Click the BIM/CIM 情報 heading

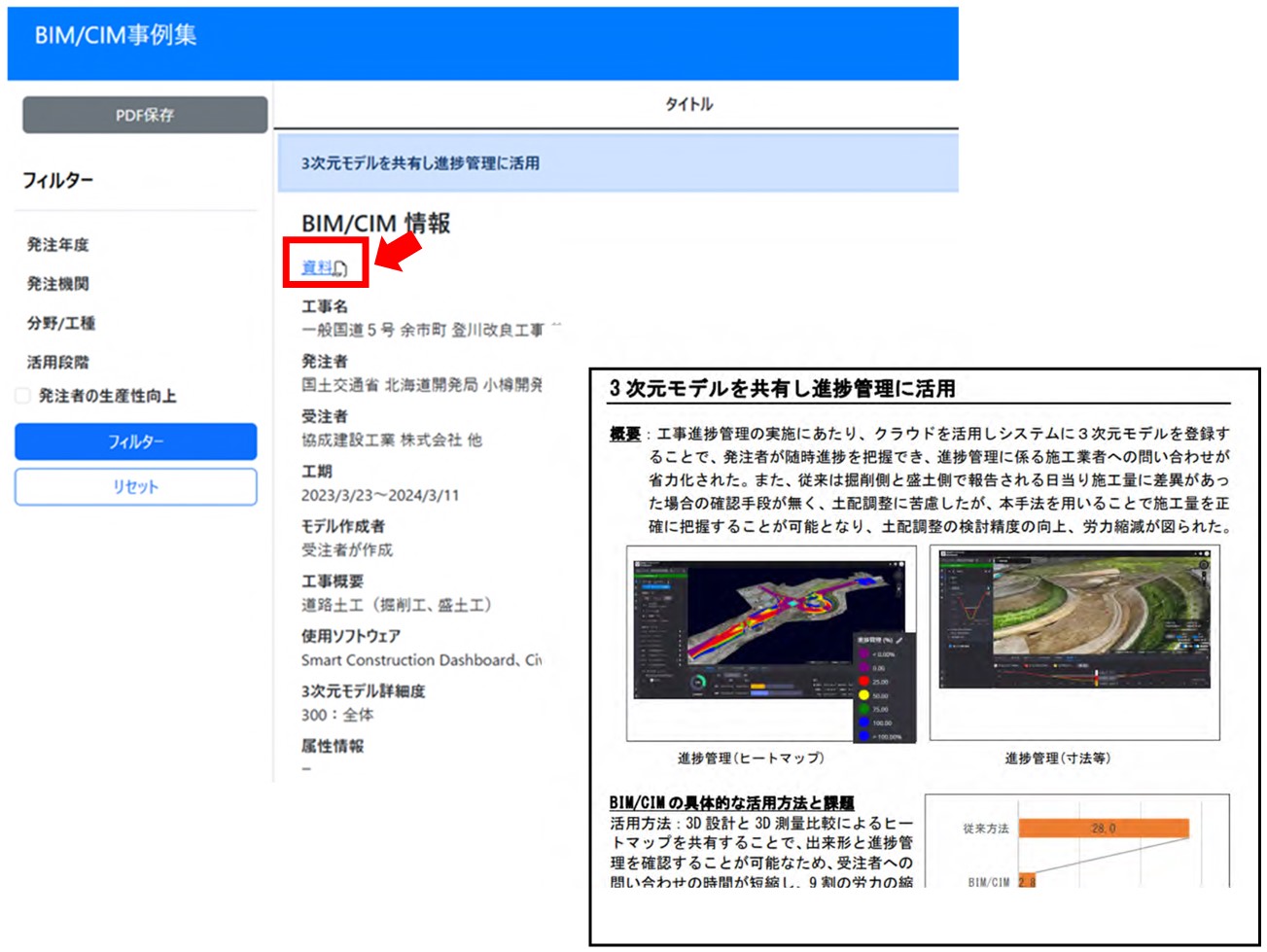click(375, 223)
